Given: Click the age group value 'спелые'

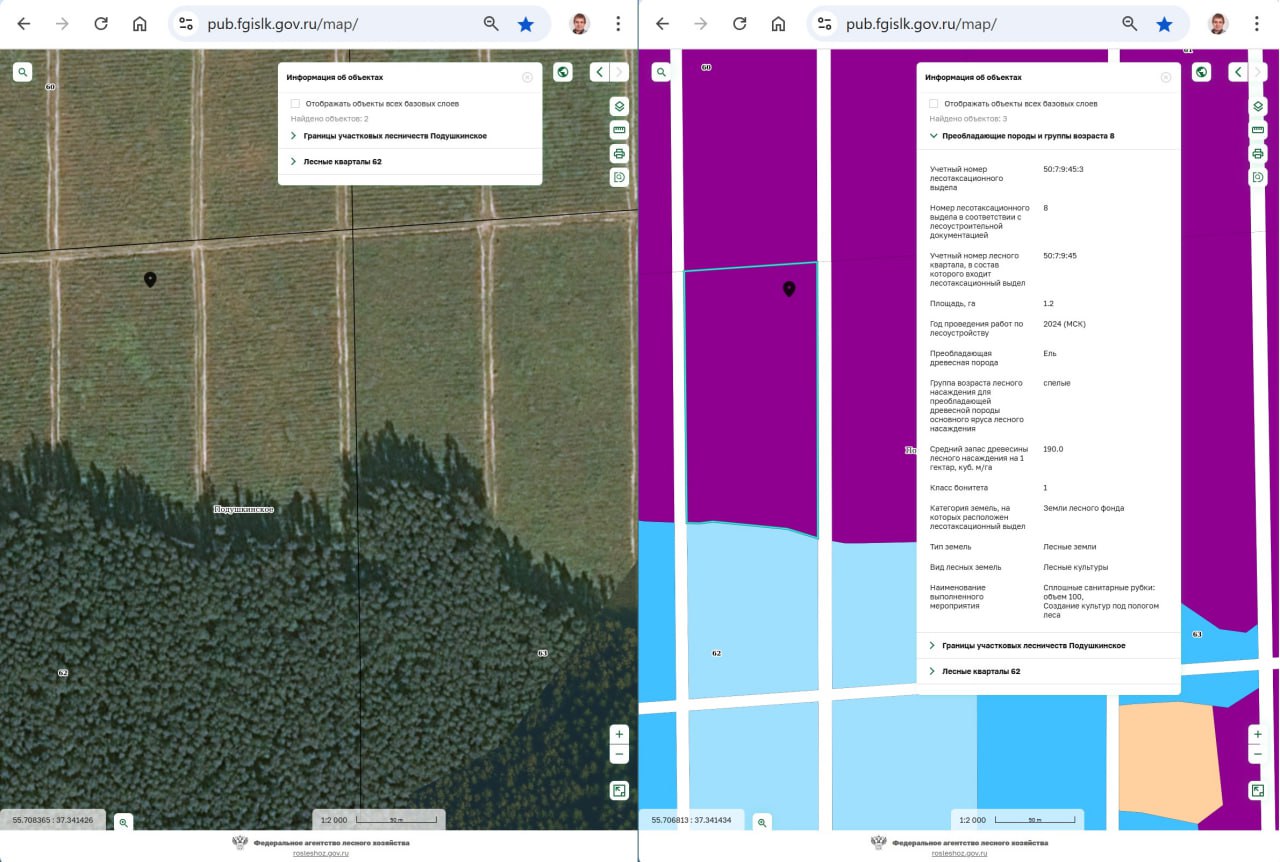Looking at the screenshot, I should click(1056, 383).
